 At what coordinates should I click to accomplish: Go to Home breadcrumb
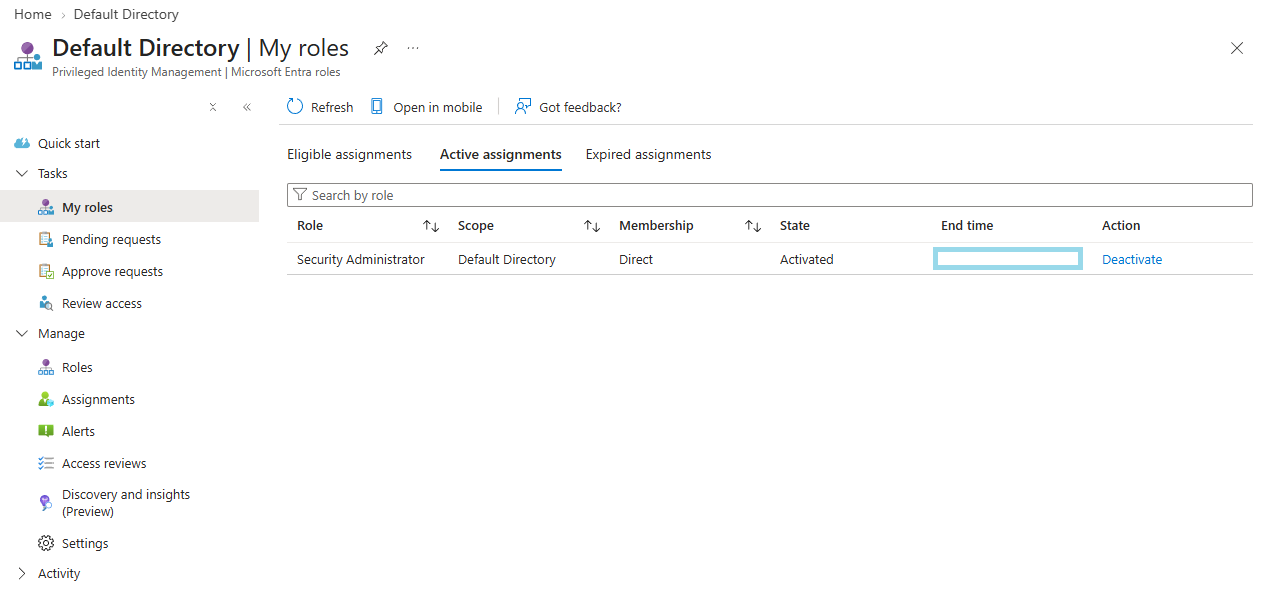pyautogui.click(x=33, y=14)
